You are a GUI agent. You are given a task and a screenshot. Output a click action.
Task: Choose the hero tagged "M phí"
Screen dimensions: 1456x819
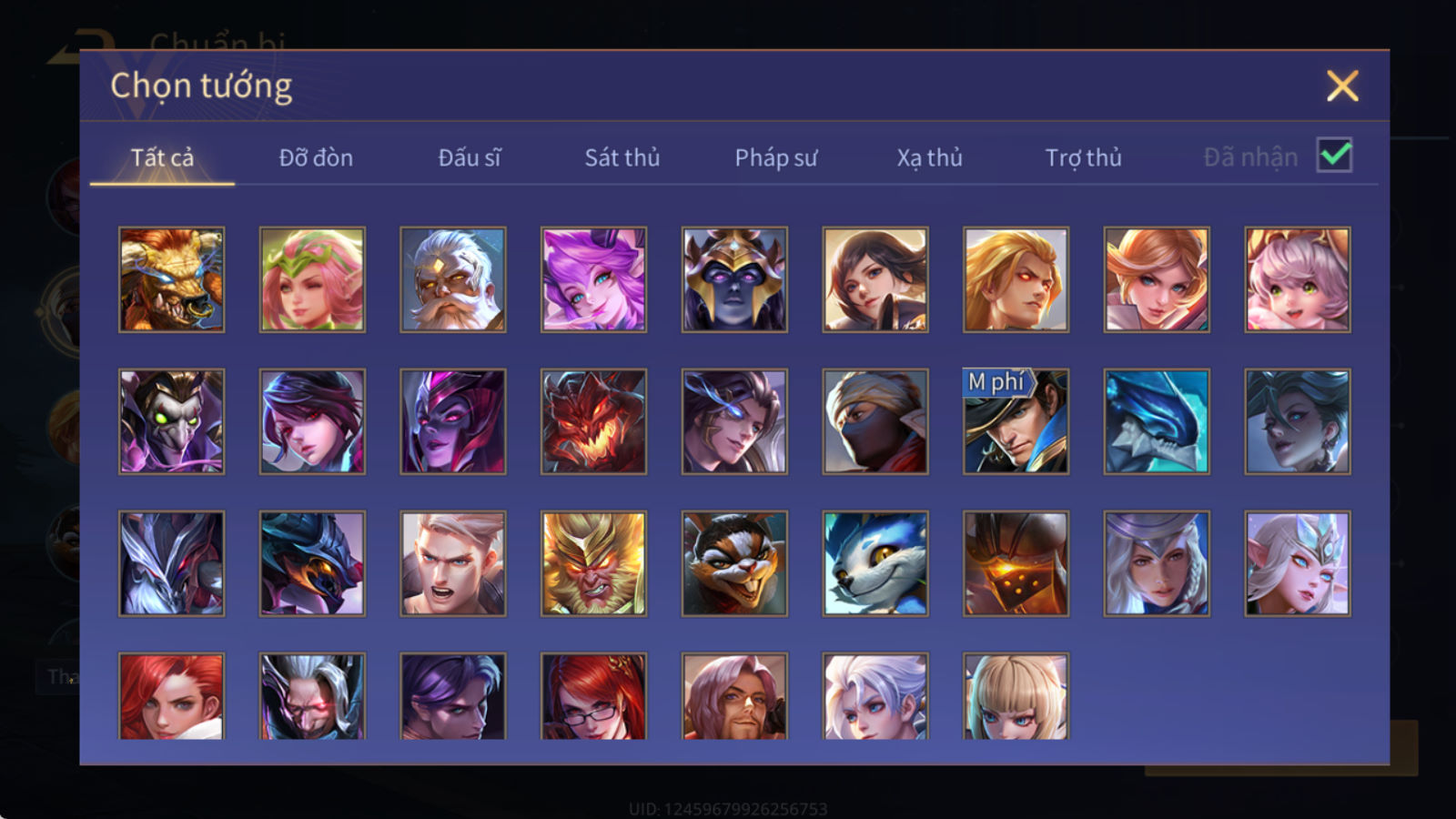pos(1016,421)
